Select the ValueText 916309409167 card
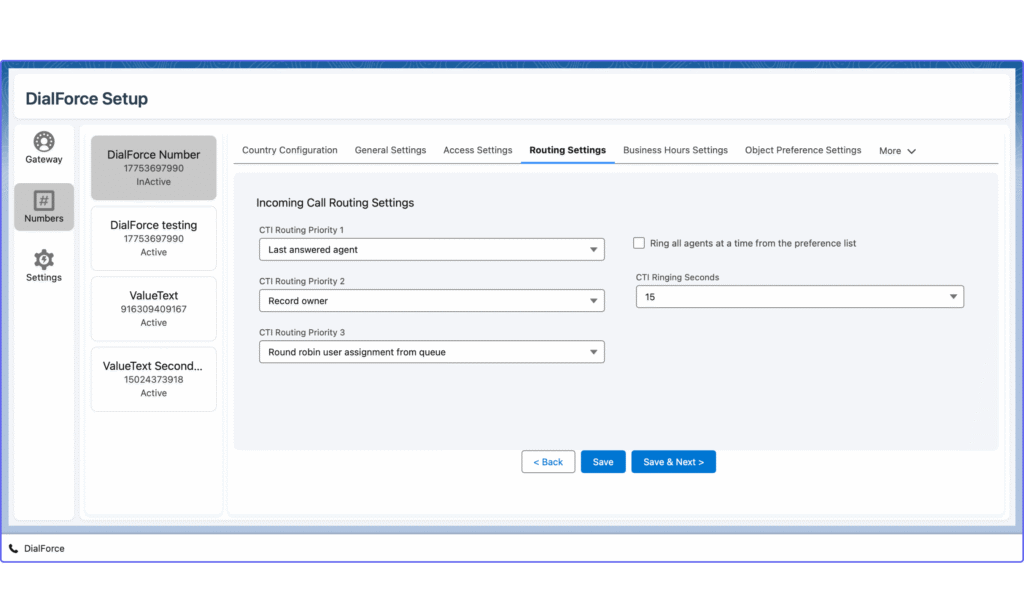 [x=153, y=309]
